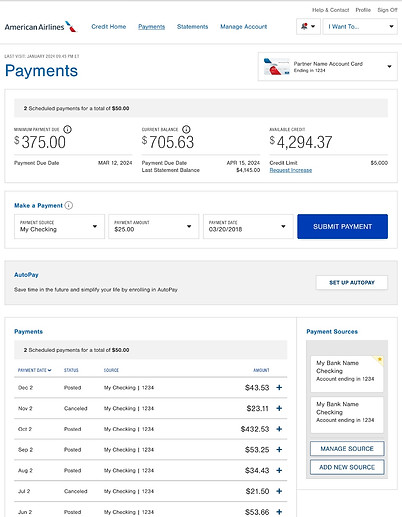This screenshot has width=402, height=517.
Task: Expand the Nov 2 payment with plus icon
Action: point(279,408)
